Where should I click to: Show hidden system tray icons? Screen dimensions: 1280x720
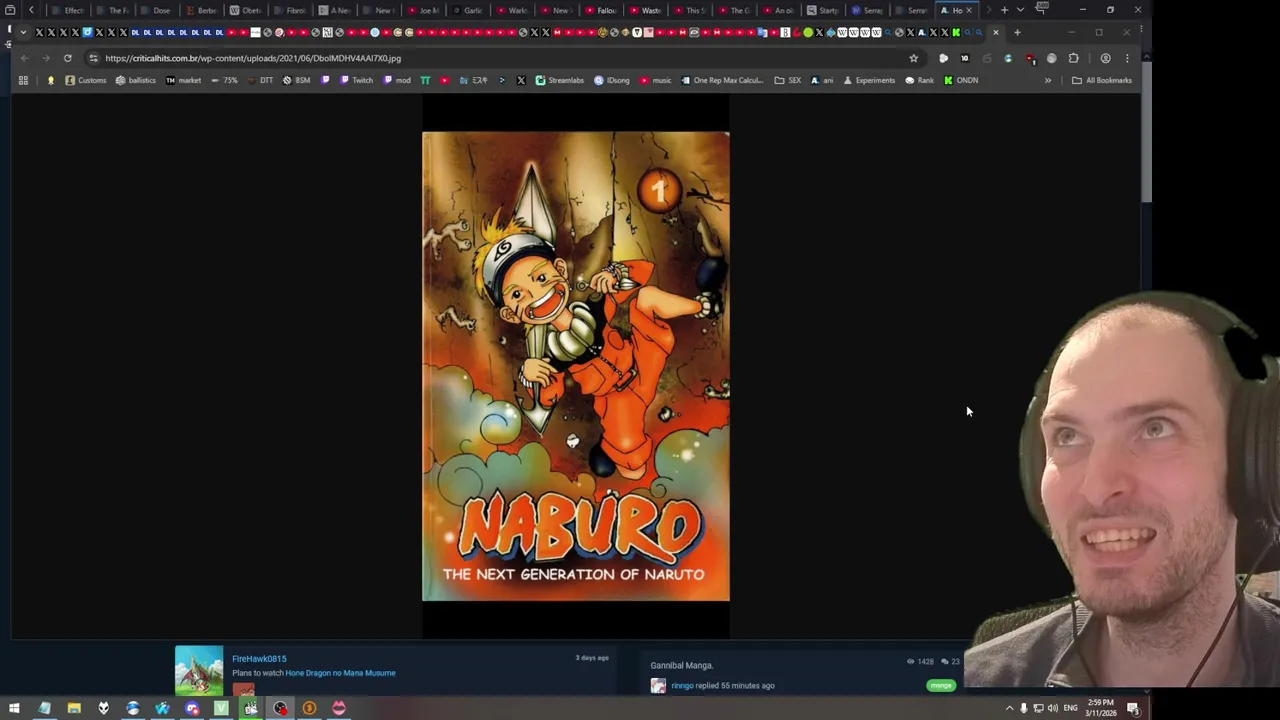coord(1009,708)
